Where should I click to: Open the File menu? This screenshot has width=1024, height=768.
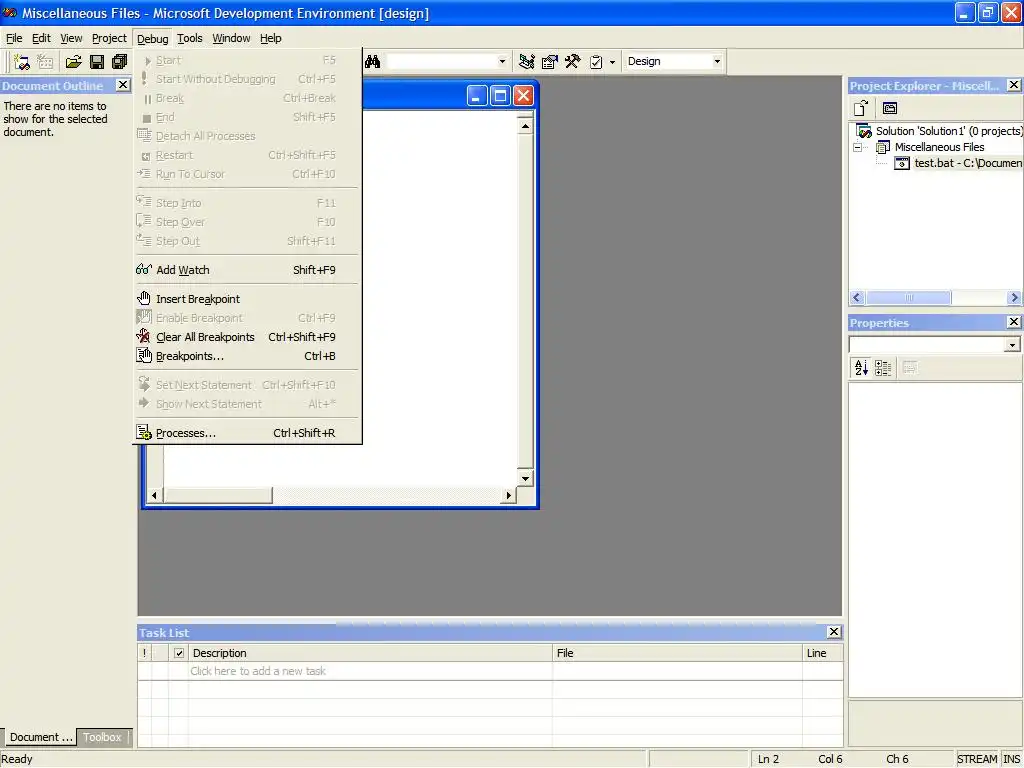(x=14, y=39)
